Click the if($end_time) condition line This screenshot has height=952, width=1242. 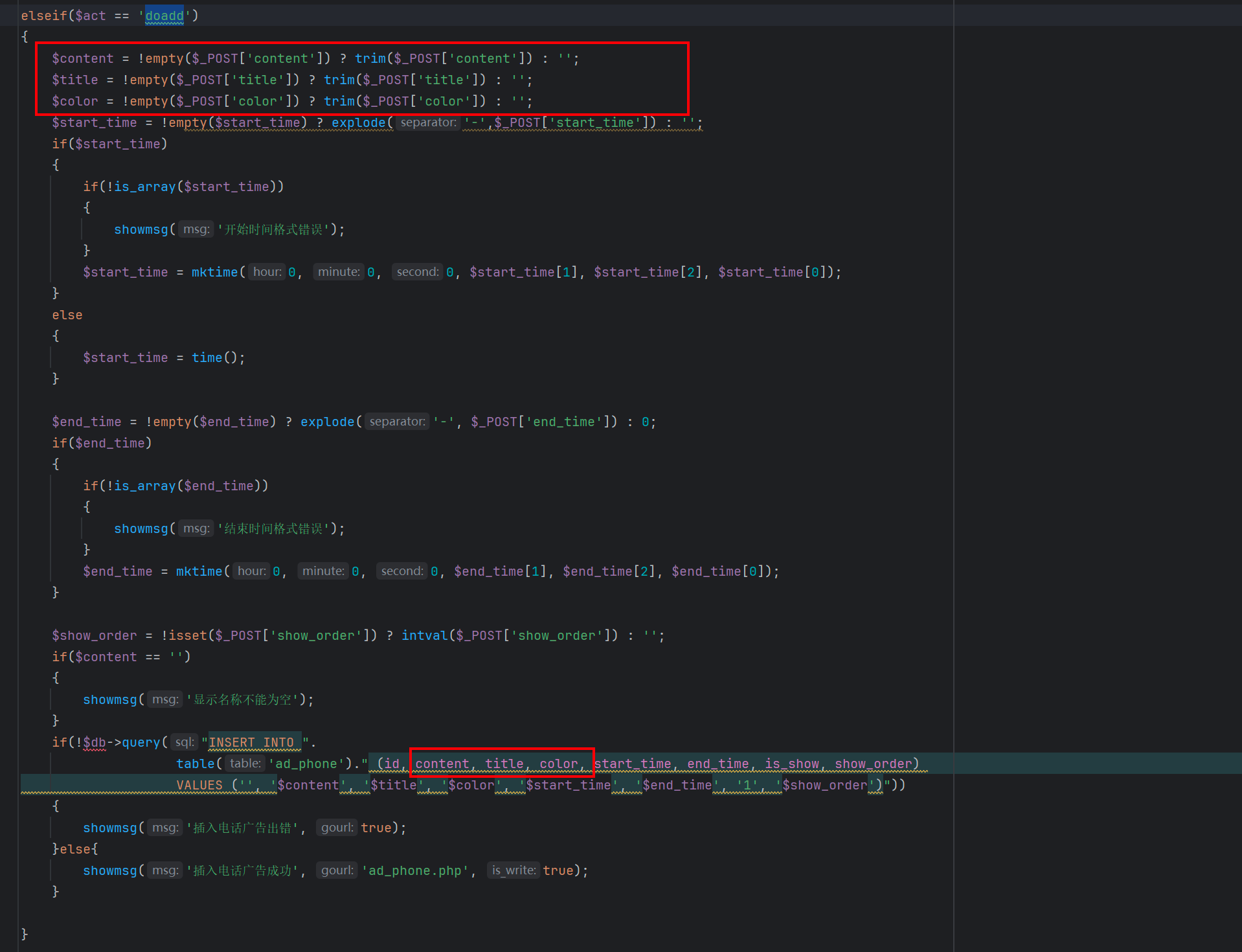102,443
